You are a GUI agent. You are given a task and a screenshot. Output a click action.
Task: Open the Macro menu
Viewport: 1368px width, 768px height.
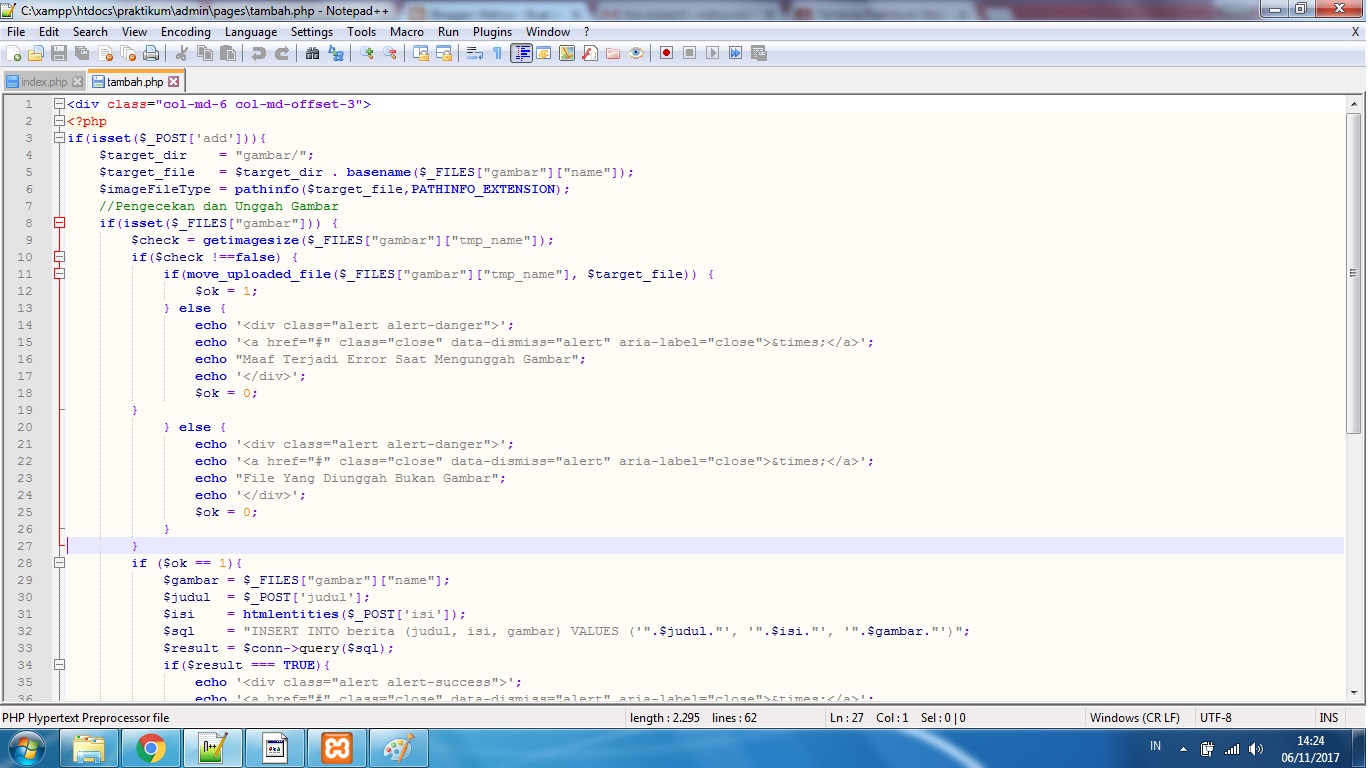point(407,32)
